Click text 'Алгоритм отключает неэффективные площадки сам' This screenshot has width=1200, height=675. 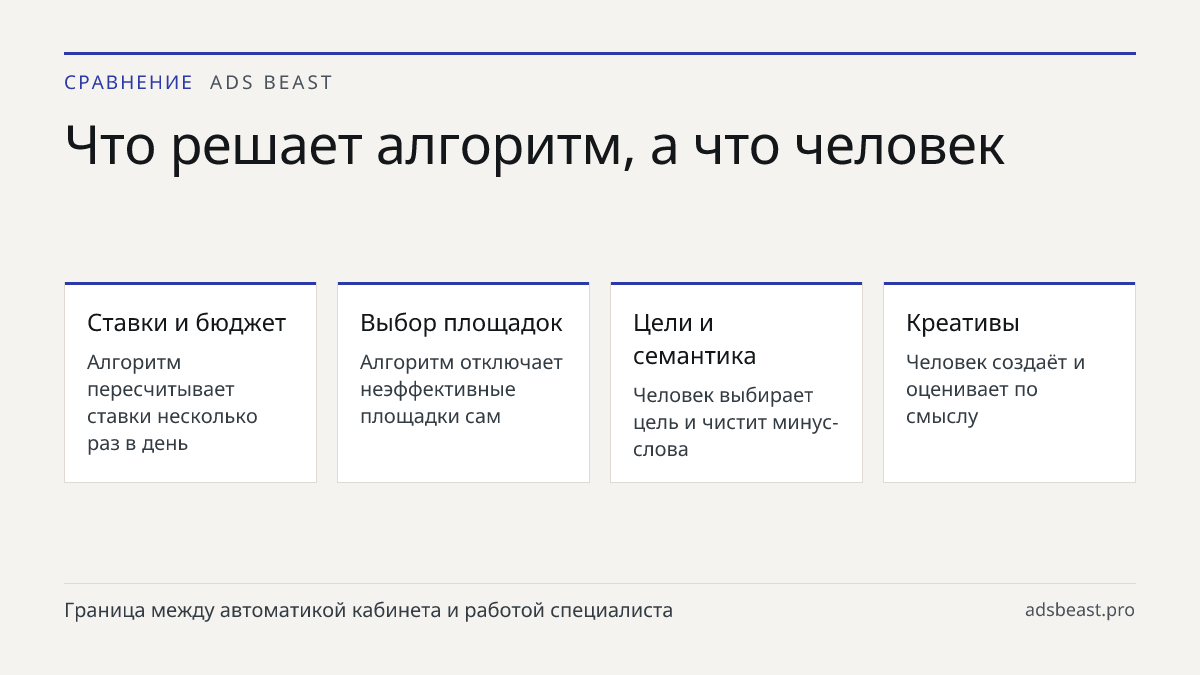(461, 389)
